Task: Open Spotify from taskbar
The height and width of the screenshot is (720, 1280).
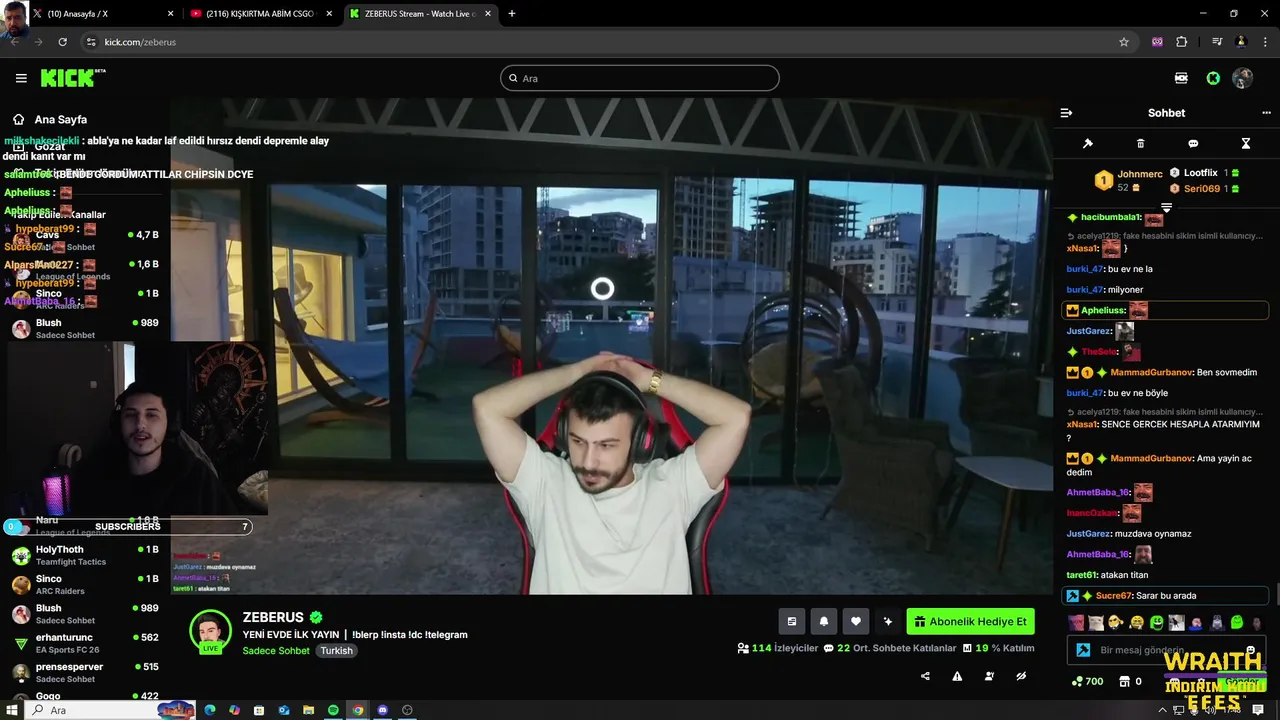Action: click(x=333, y=710)
